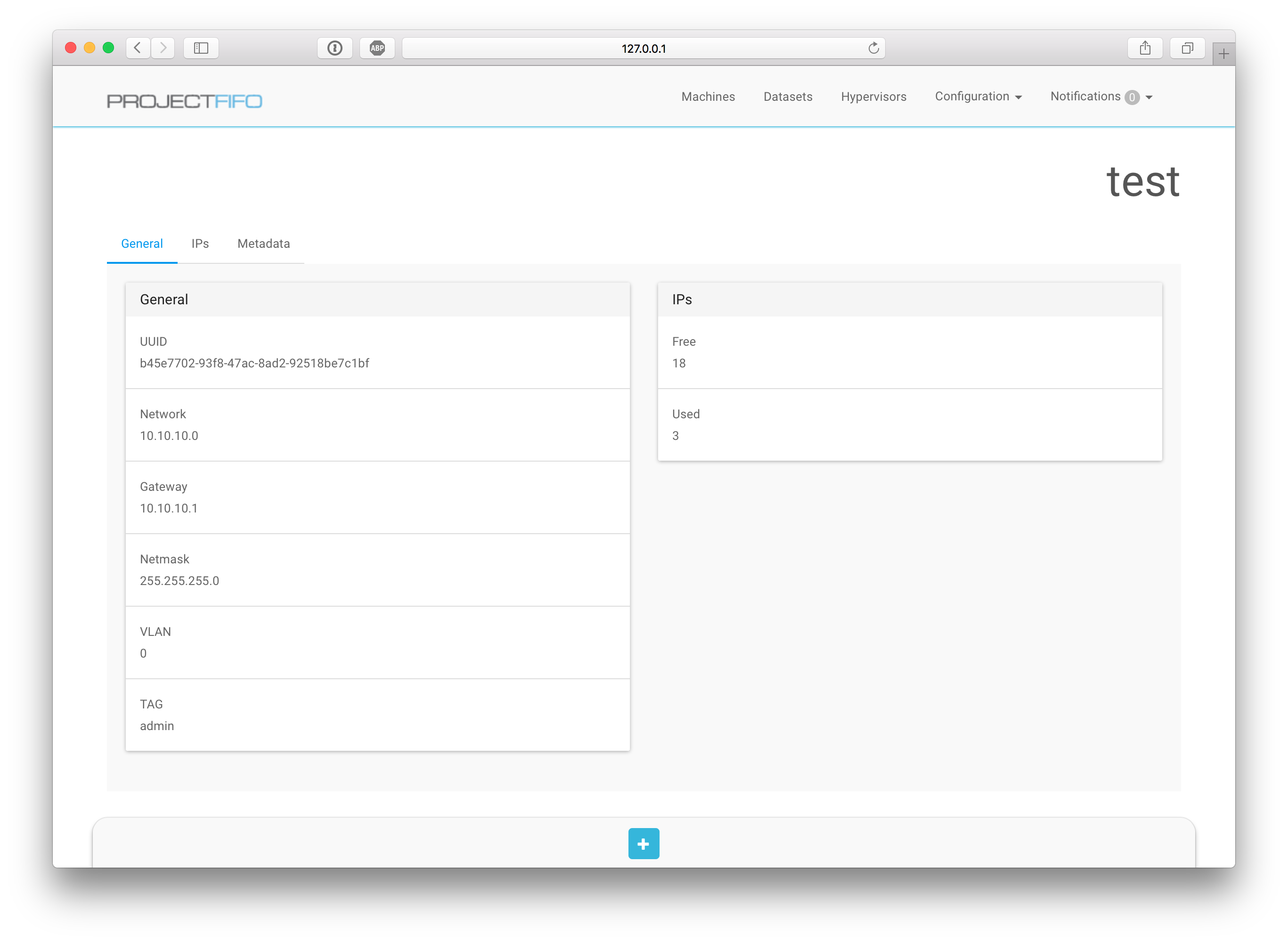Navigate to Hypervisors page

873,97
